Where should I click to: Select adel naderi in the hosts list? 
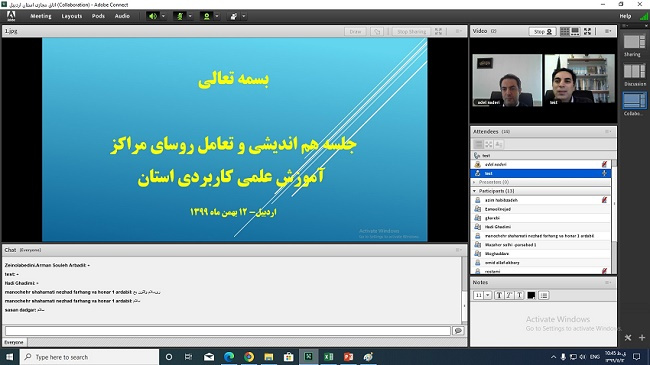(x=541, y=164)
